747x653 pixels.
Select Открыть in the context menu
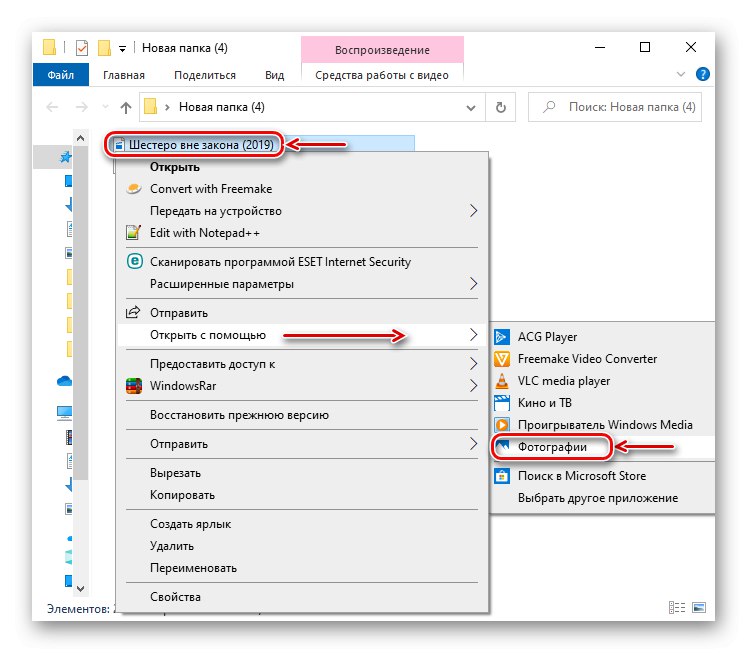coord(302,167)
